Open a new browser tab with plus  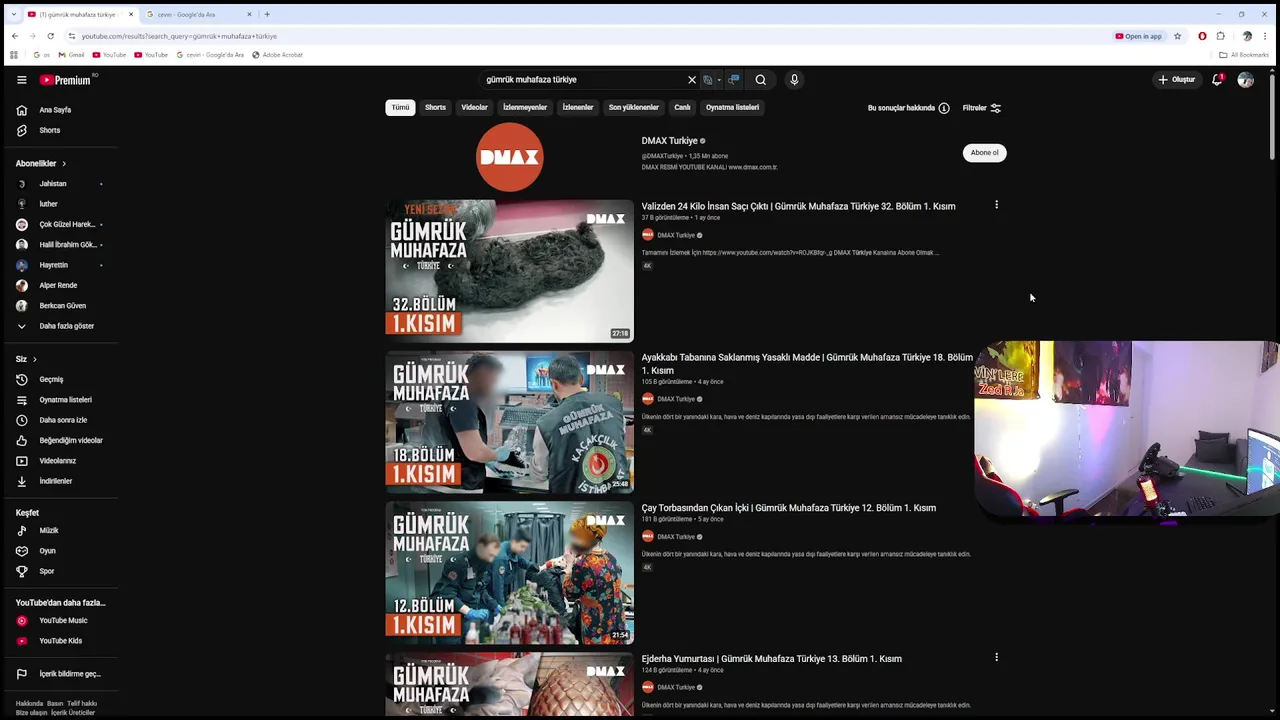click(267, 14)
